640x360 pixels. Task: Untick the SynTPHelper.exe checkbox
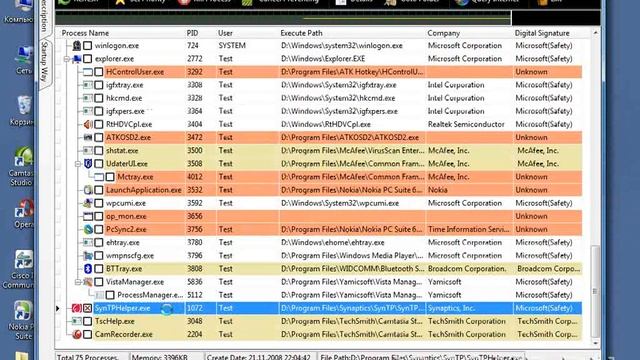pyautogui.click(x=87, y=308)
